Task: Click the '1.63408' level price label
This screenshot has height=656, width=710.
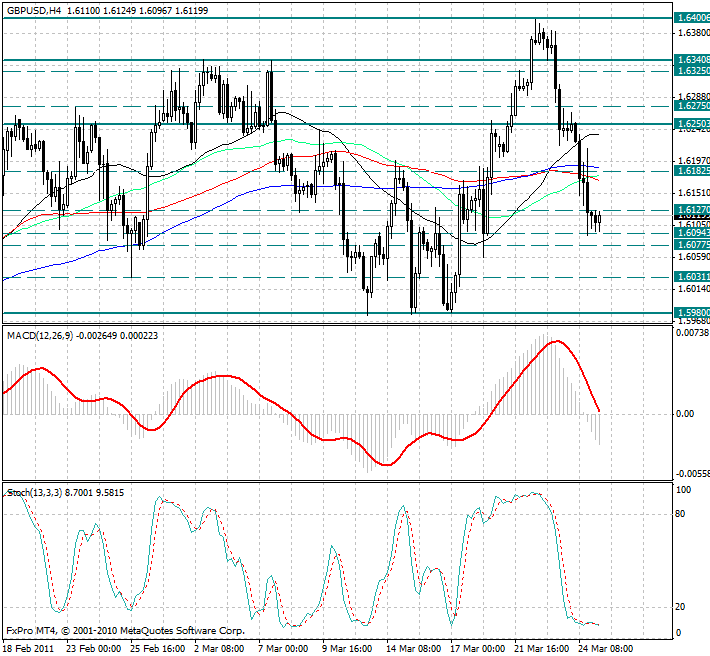Action: coord(692,60)
